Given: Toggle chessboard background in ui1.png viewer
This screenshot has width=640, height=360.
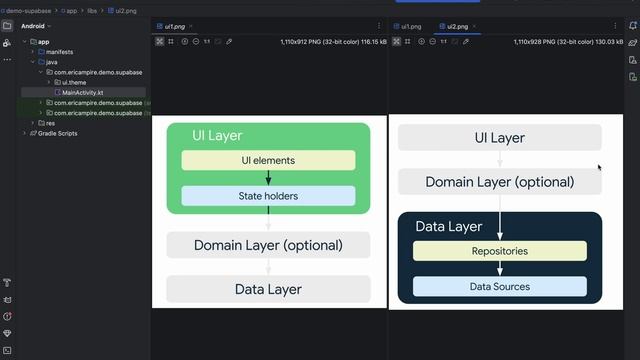Looking at the screenshot, I should pos(160,42).
